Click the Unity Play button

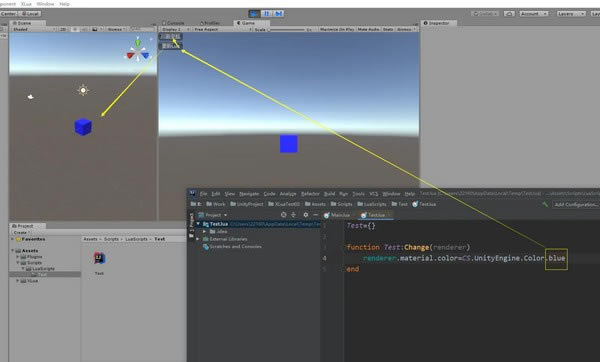[254, 14]
